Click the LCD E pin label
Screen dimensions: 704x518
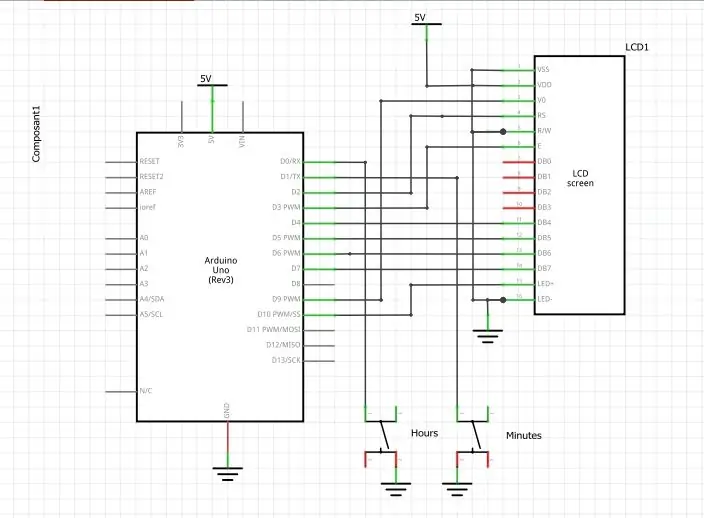pyautogui.click(x=539, y=146)
